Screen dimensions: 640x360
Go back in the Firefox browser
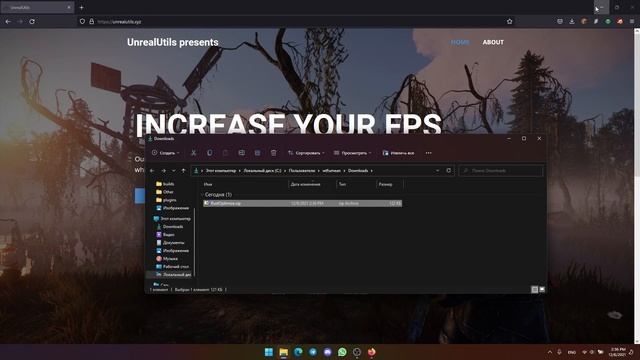8,21
